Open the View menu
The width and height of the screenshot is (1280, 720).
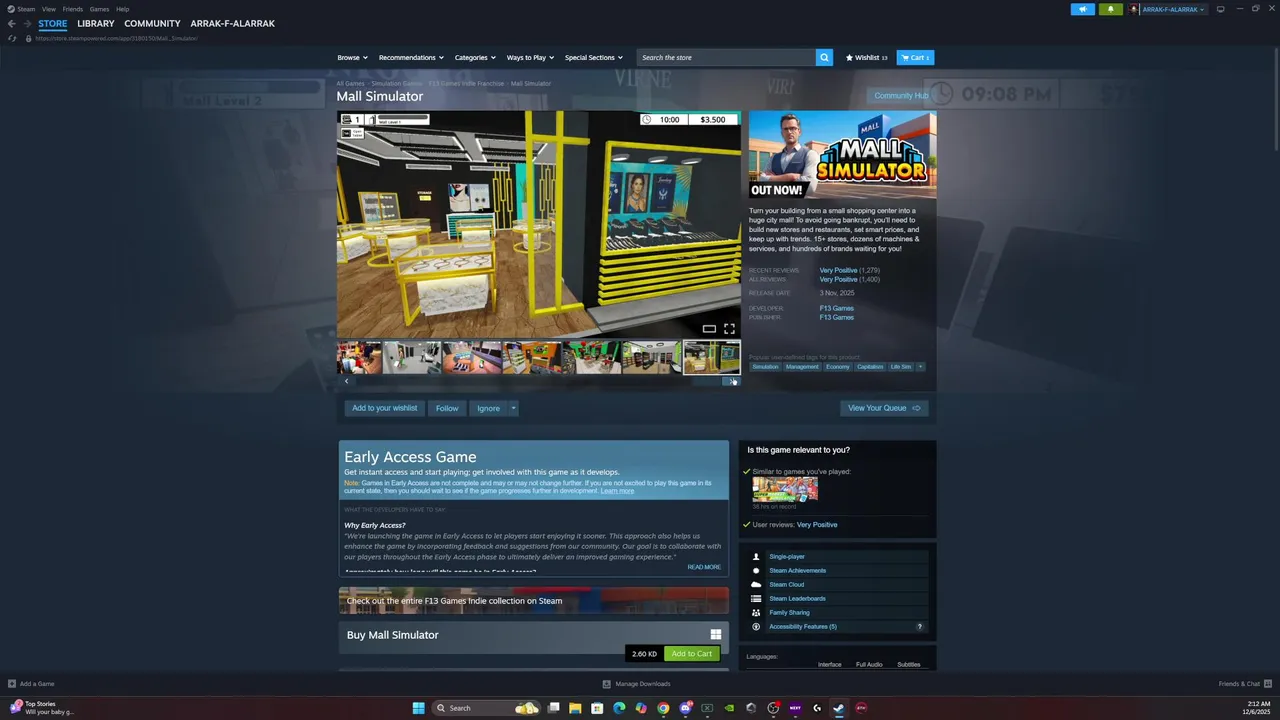pyautogui.click(x=48, y=9)
